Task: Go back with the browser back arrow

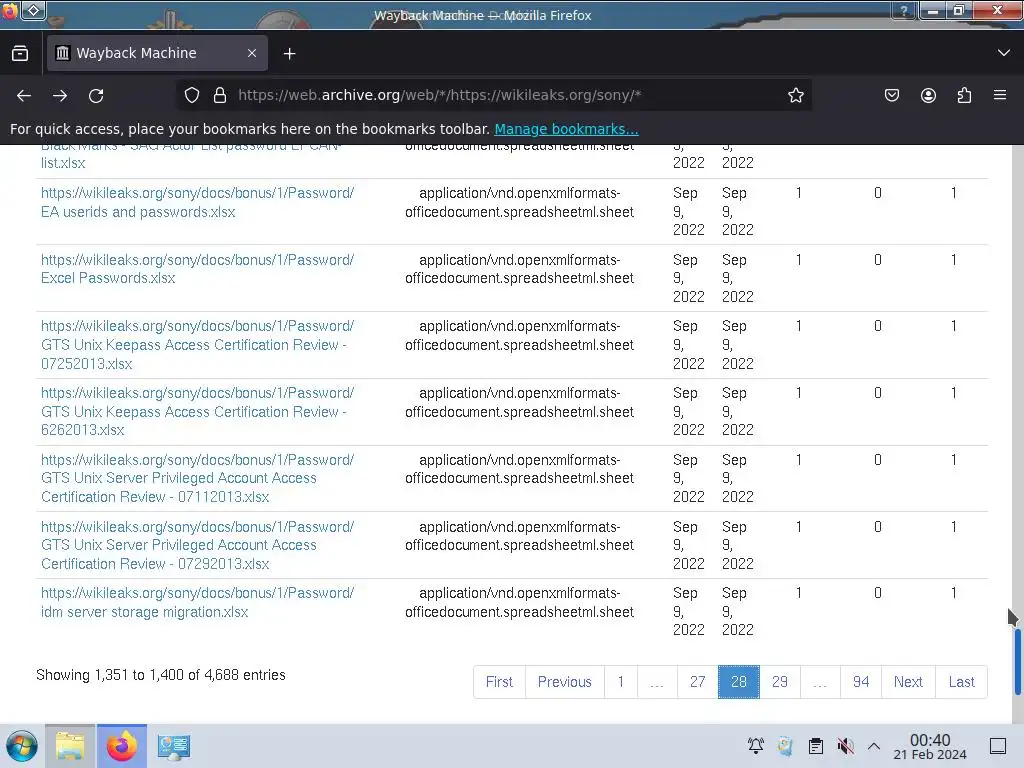Action: pyautogui.click(x=24, y=95)
